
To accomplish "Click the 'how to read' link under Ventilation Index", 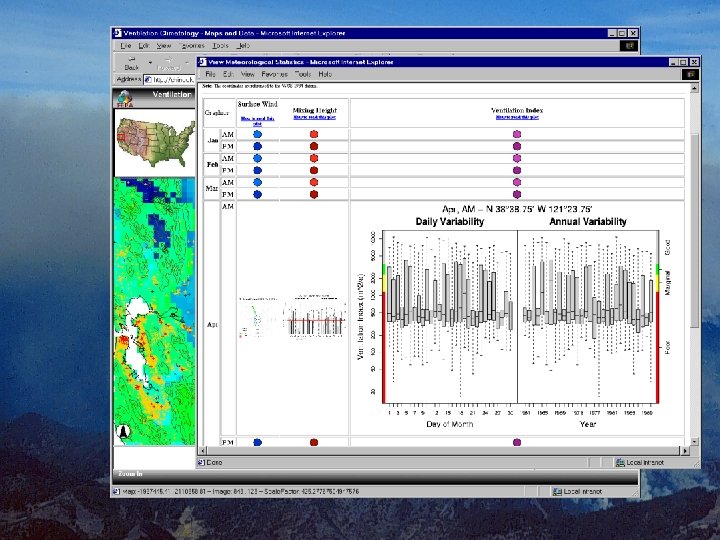I will tap(517, 116).
